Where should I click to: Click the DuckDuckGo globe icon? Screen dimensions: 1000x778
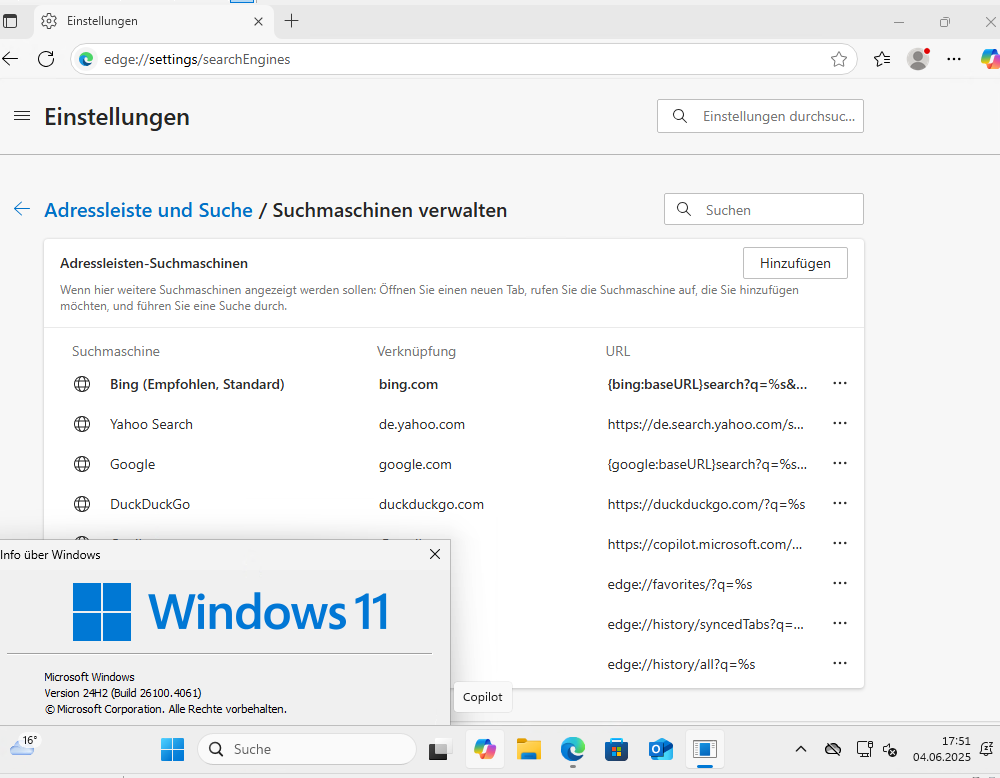82,504
